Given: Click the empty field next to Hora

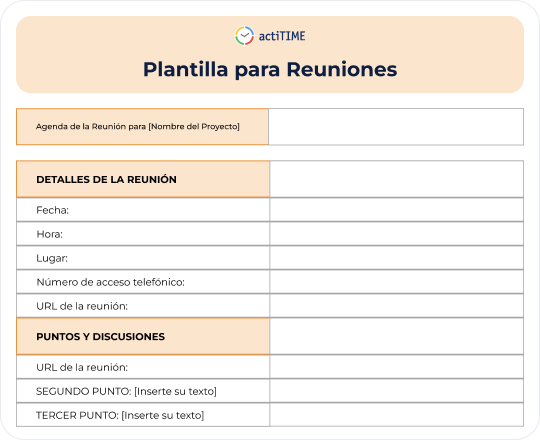Looking at the screenshot, I should 396,234.
